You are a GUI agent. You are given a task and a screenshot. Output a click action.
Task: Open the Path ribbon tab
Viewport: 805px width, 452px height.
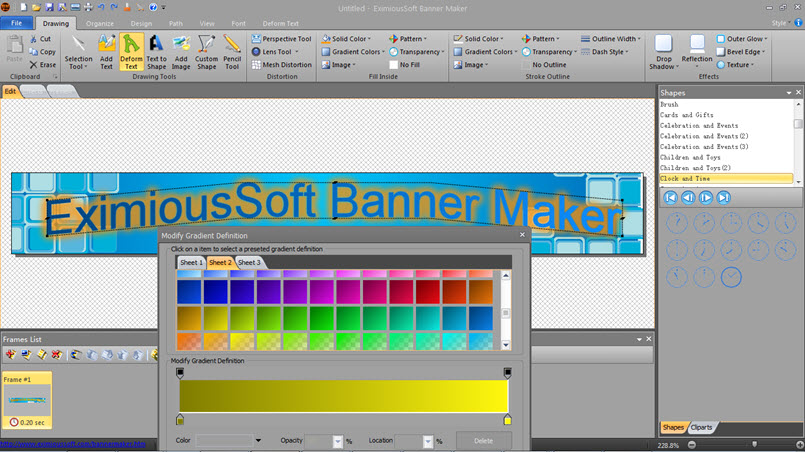point(176,24)
